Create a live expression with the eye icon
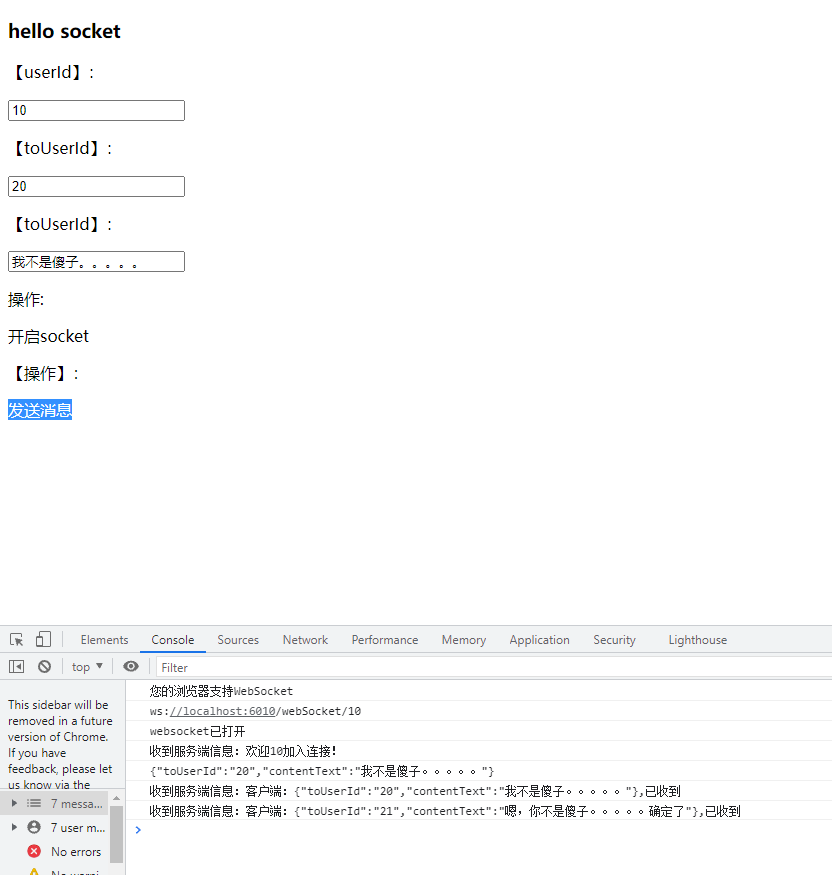Image resolution: width=832 pixels, height=875 pixels. click(x=130, y=666)
